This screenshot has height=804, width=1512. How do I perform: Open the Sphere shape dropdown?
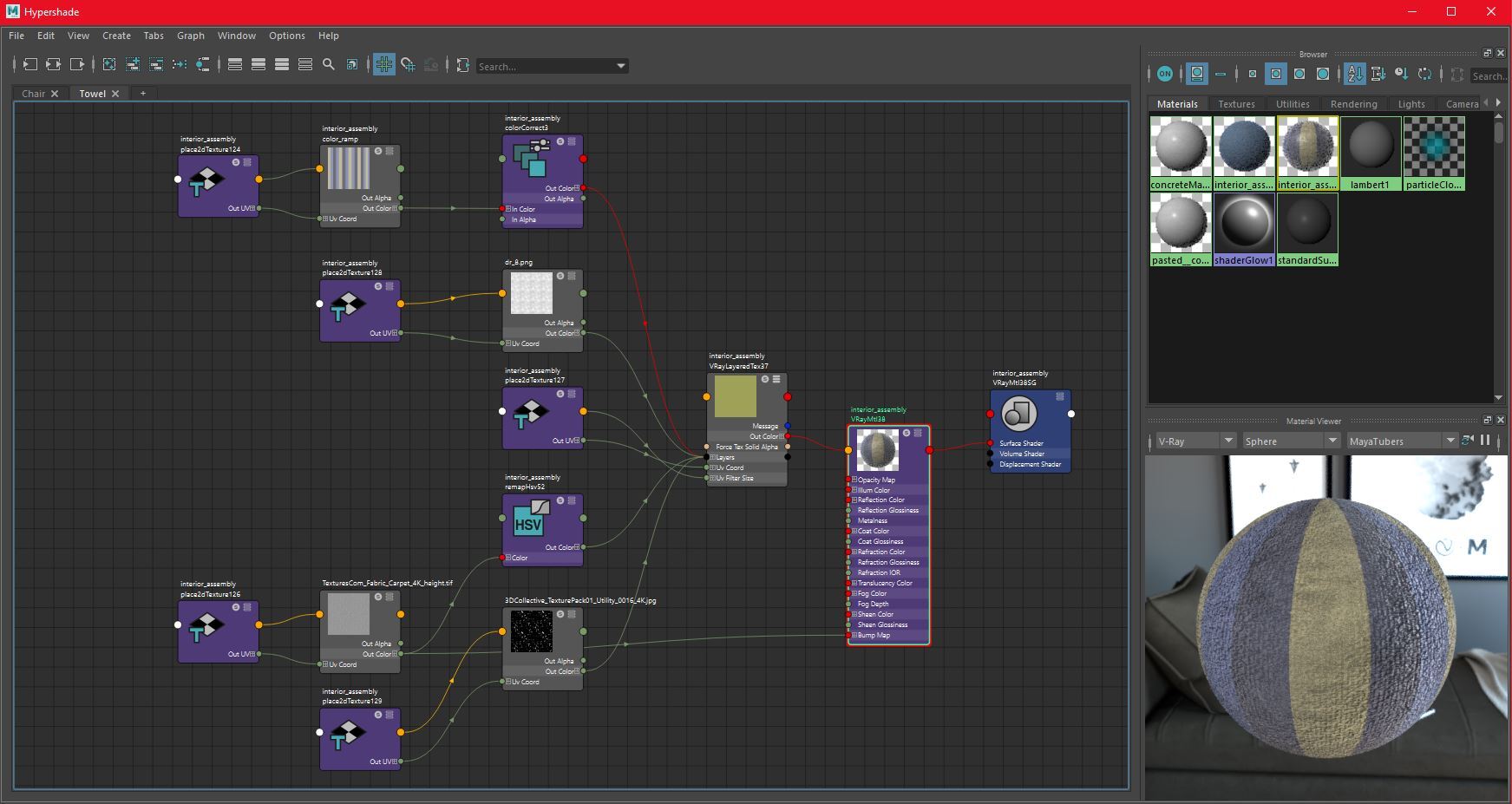pyautogui.click(x=1291, y=441)
